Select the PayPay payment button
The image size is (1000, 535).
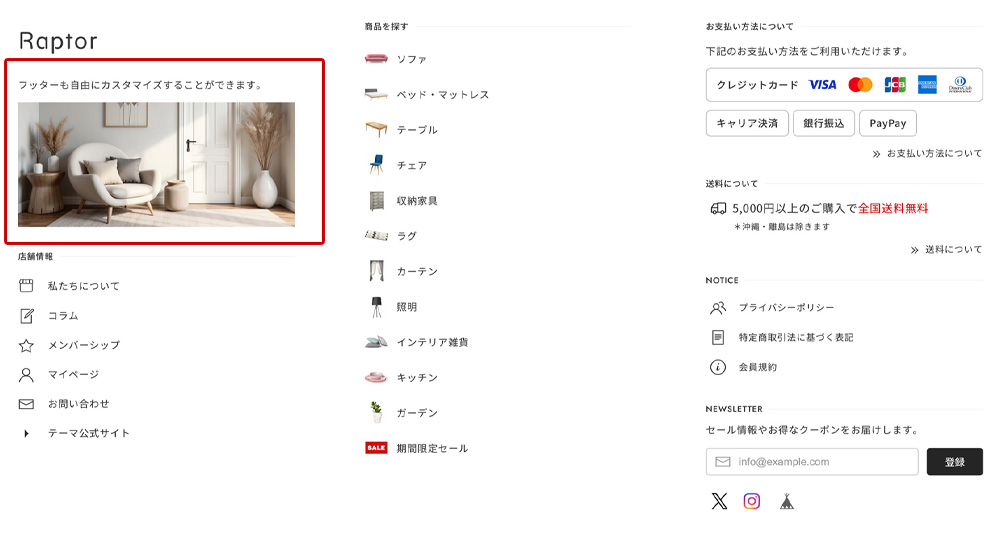[x=887, y=124]
